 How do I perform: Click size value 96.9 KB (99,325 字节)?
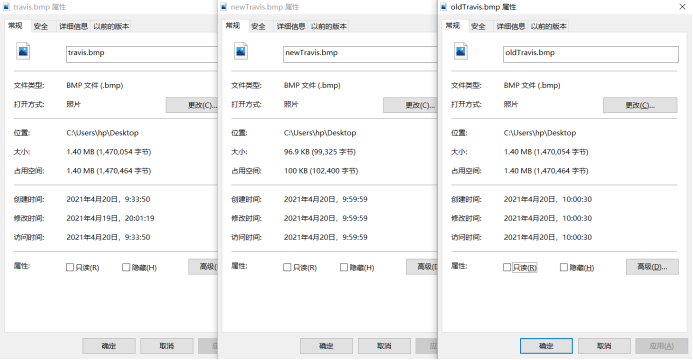(320, 152)
